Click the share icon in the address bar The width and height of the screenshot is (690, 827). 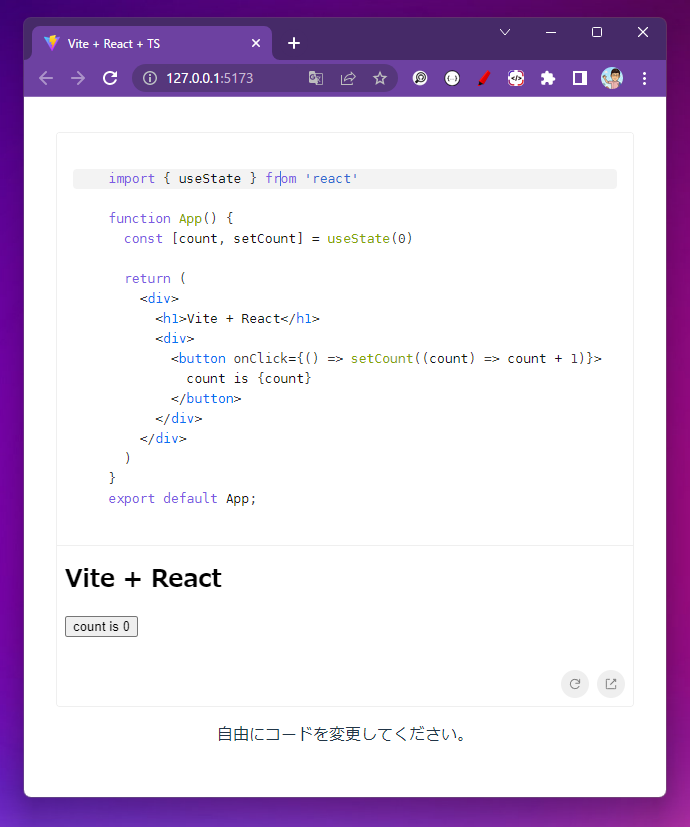tap(348, 77)
